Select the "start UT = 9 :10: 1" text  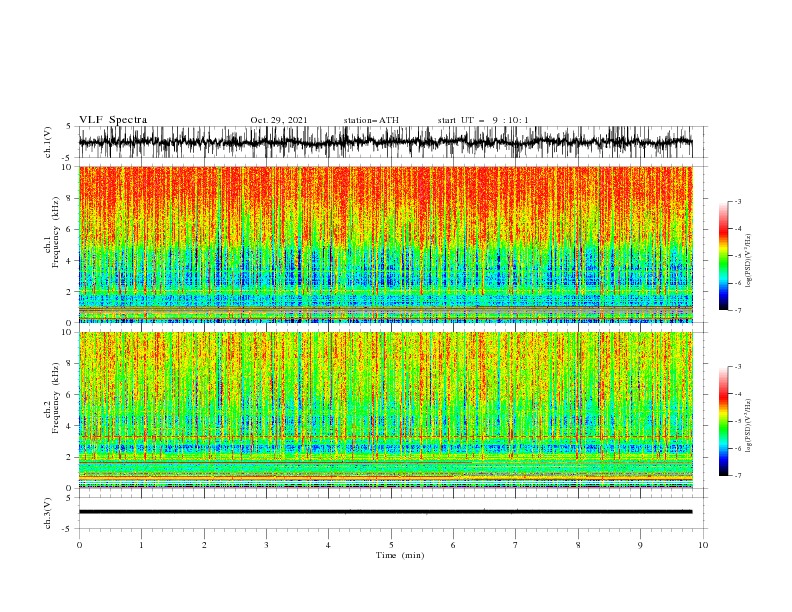[x=483, y=120]
